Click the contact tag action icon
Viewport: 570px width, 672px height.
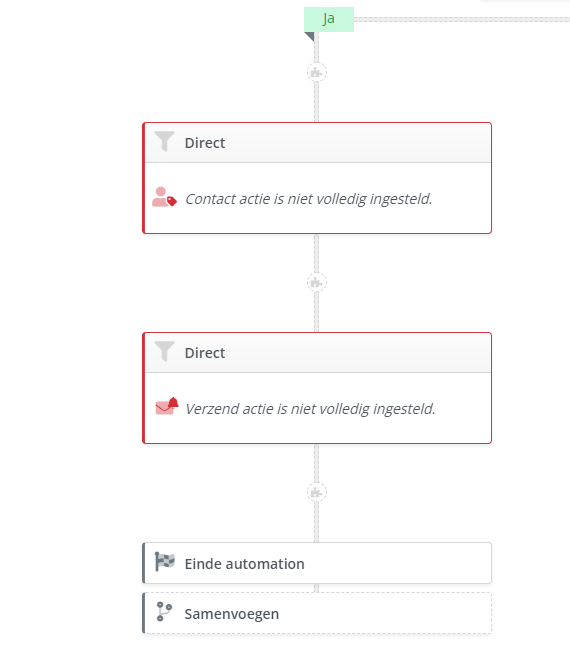click(x=164, y=197)
